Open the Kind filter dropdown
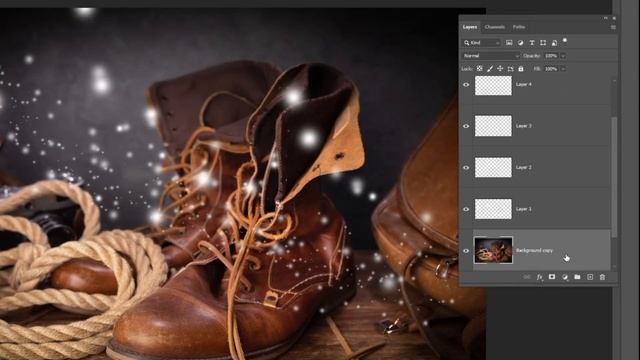 [x=482, y=42]
